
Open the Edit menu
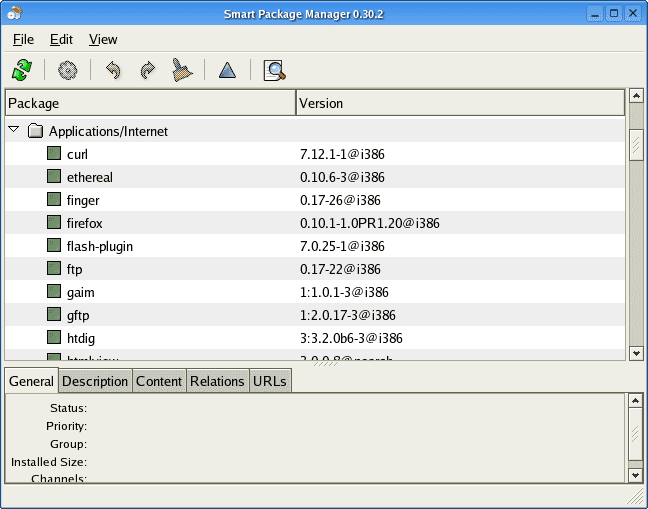point(61,39)
